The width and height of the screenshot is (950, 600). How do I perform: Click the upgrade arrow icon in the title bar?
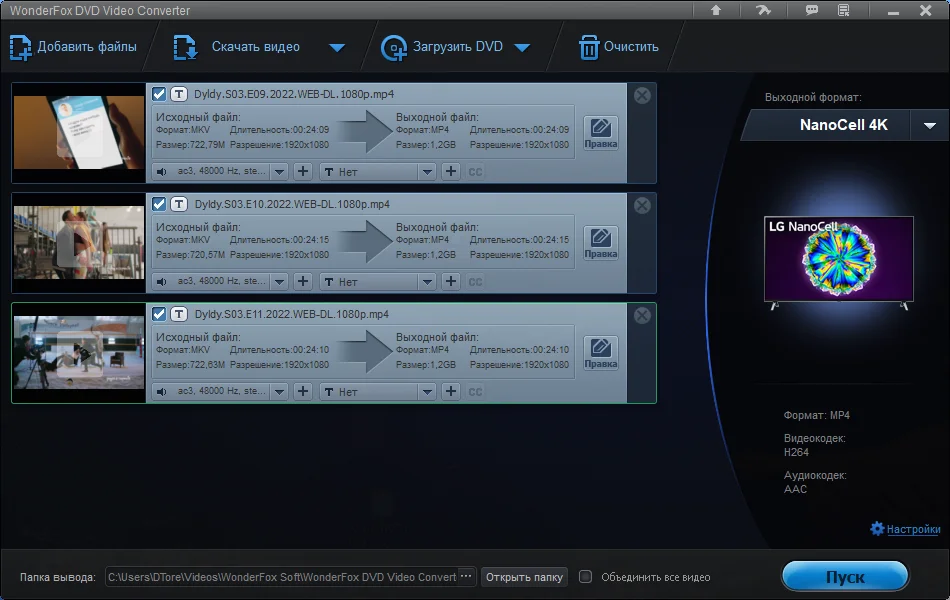716,10
